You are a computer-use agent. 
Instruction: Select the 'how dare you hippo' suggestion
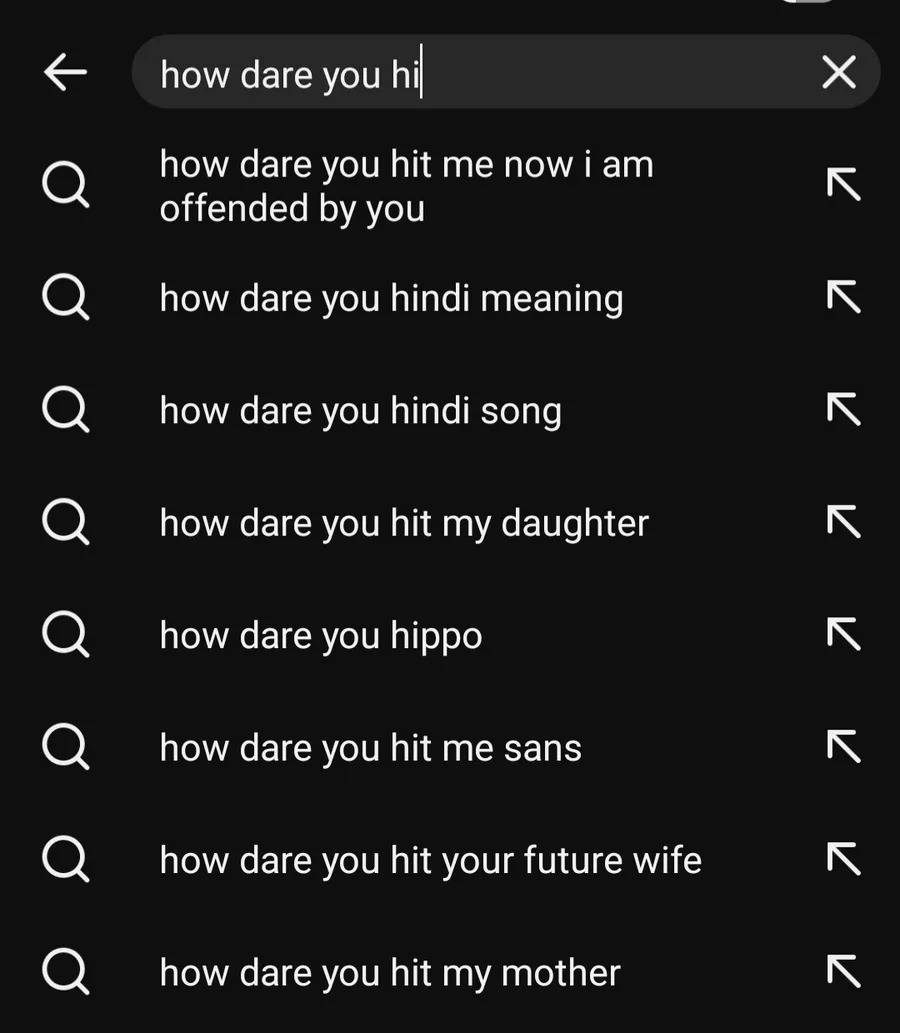[321, 636]
